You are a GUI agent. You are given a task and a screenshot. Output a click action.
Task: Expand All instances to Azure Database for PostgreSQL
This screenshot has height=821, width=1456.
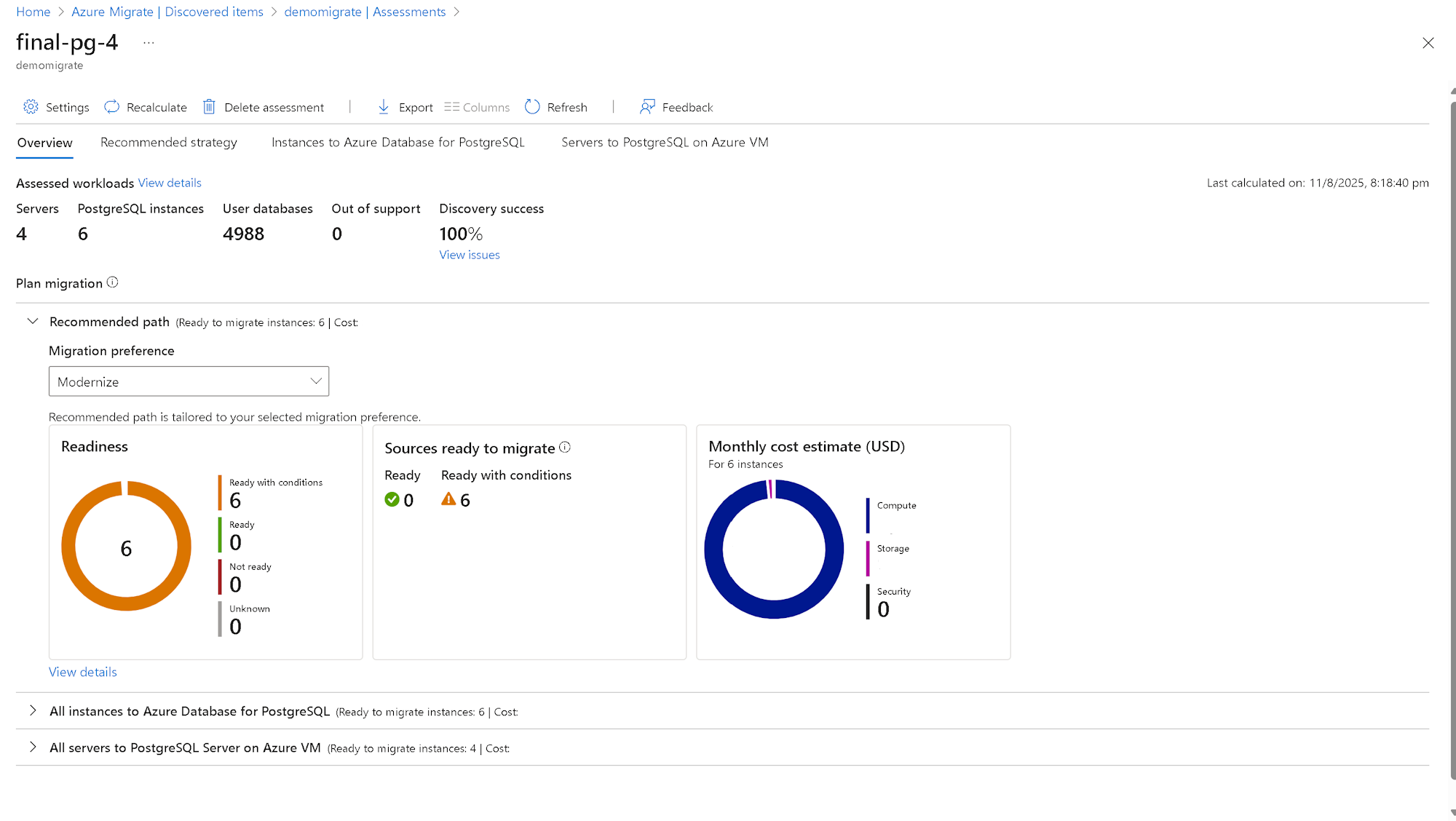click(33, 710)
